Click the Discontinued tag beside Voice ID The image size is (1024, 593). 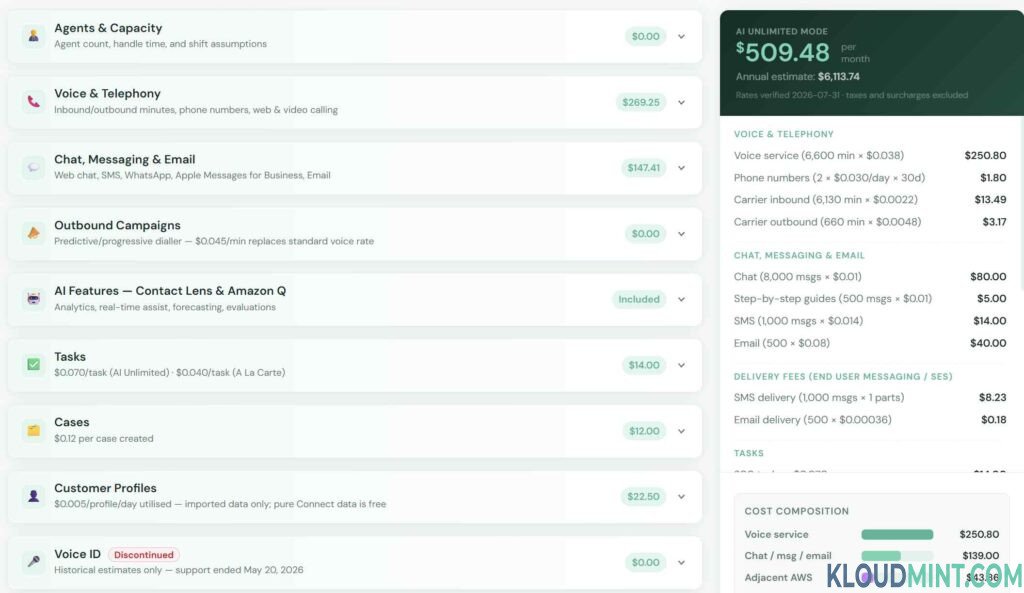(x=144, y=554)
